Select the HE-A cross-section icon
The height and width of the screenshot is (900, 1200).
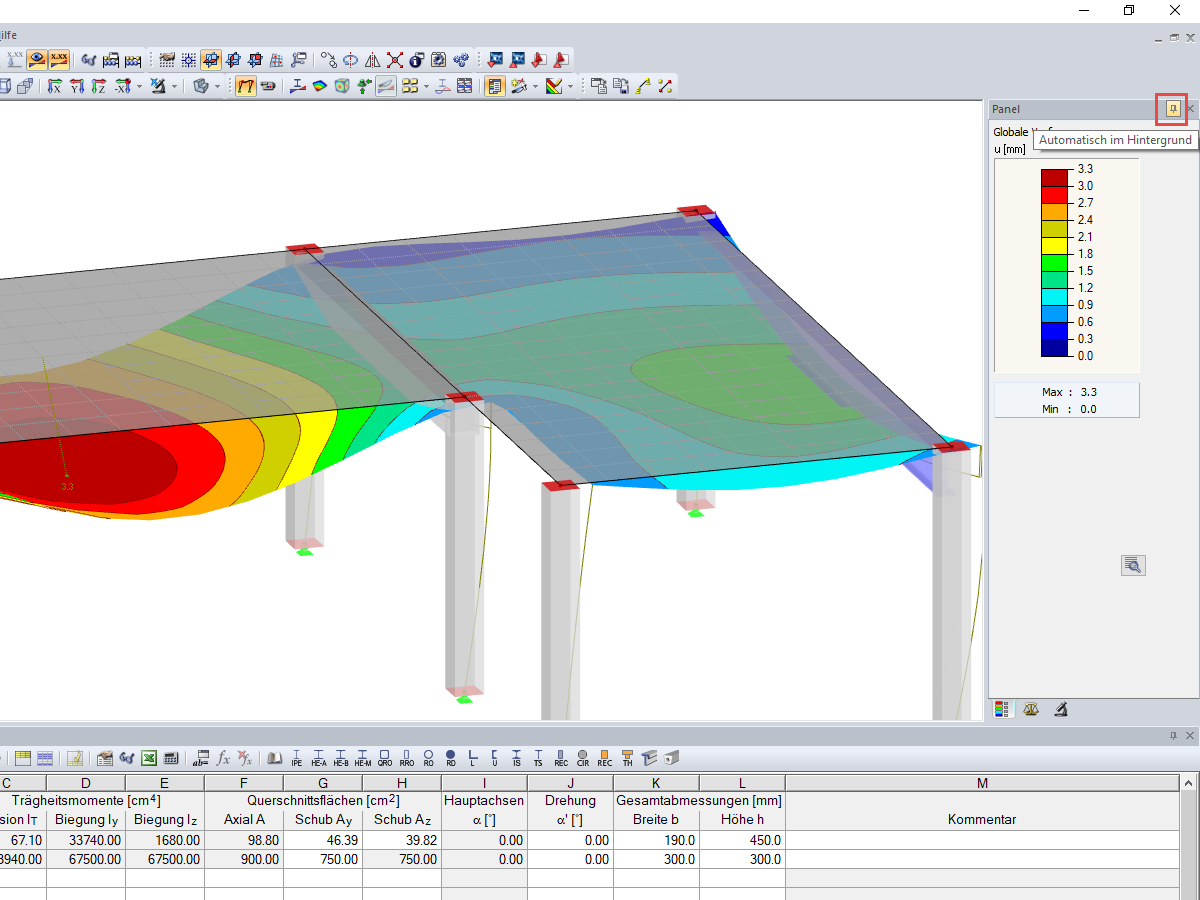[x=319, y=758]
